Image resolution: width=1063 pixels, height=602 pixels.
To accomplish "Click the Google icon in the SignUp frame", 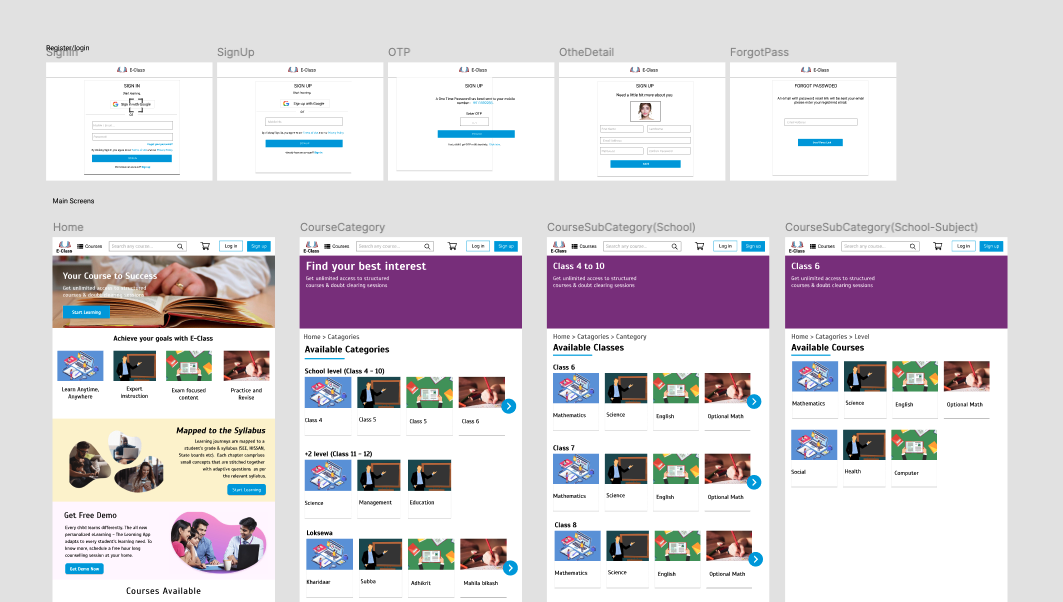I will coord(287,104).
